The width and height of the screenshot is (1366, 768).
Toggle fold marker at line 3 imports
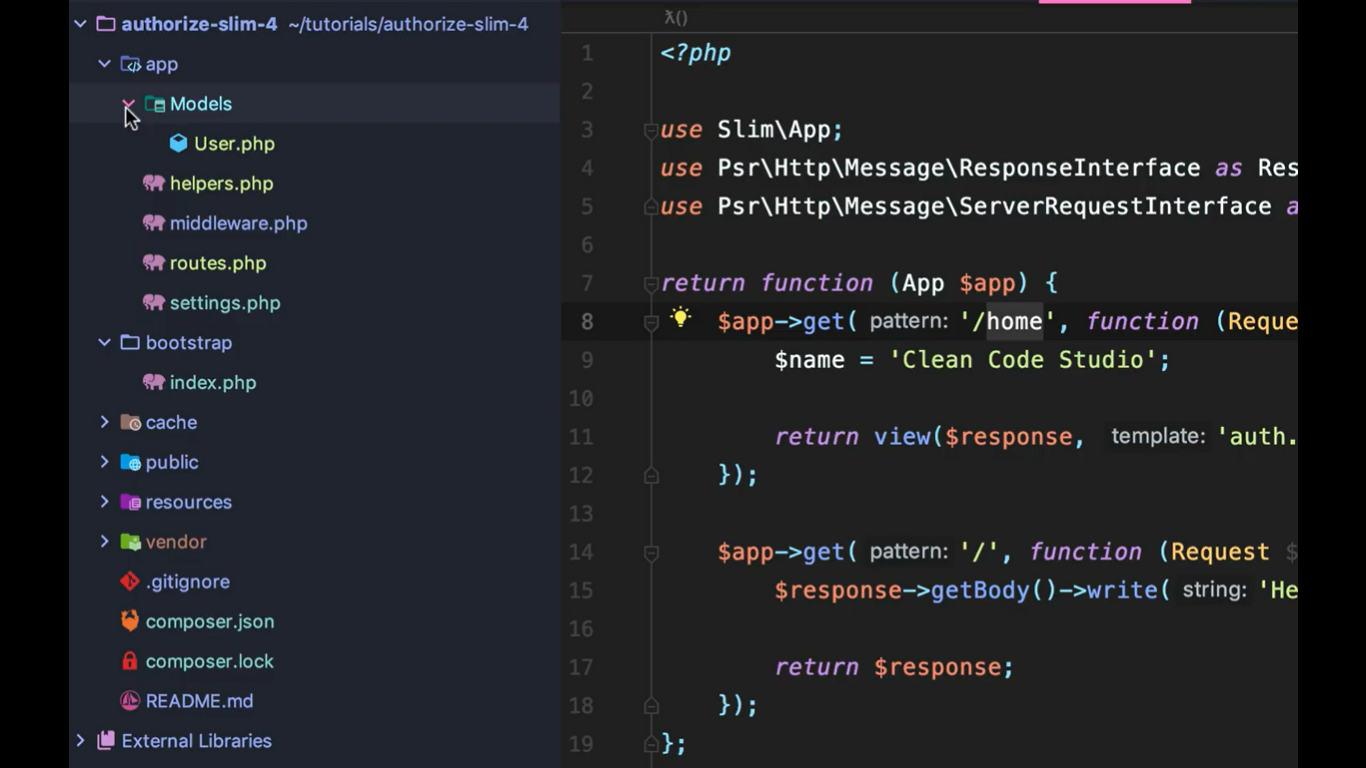click(651, 130)
